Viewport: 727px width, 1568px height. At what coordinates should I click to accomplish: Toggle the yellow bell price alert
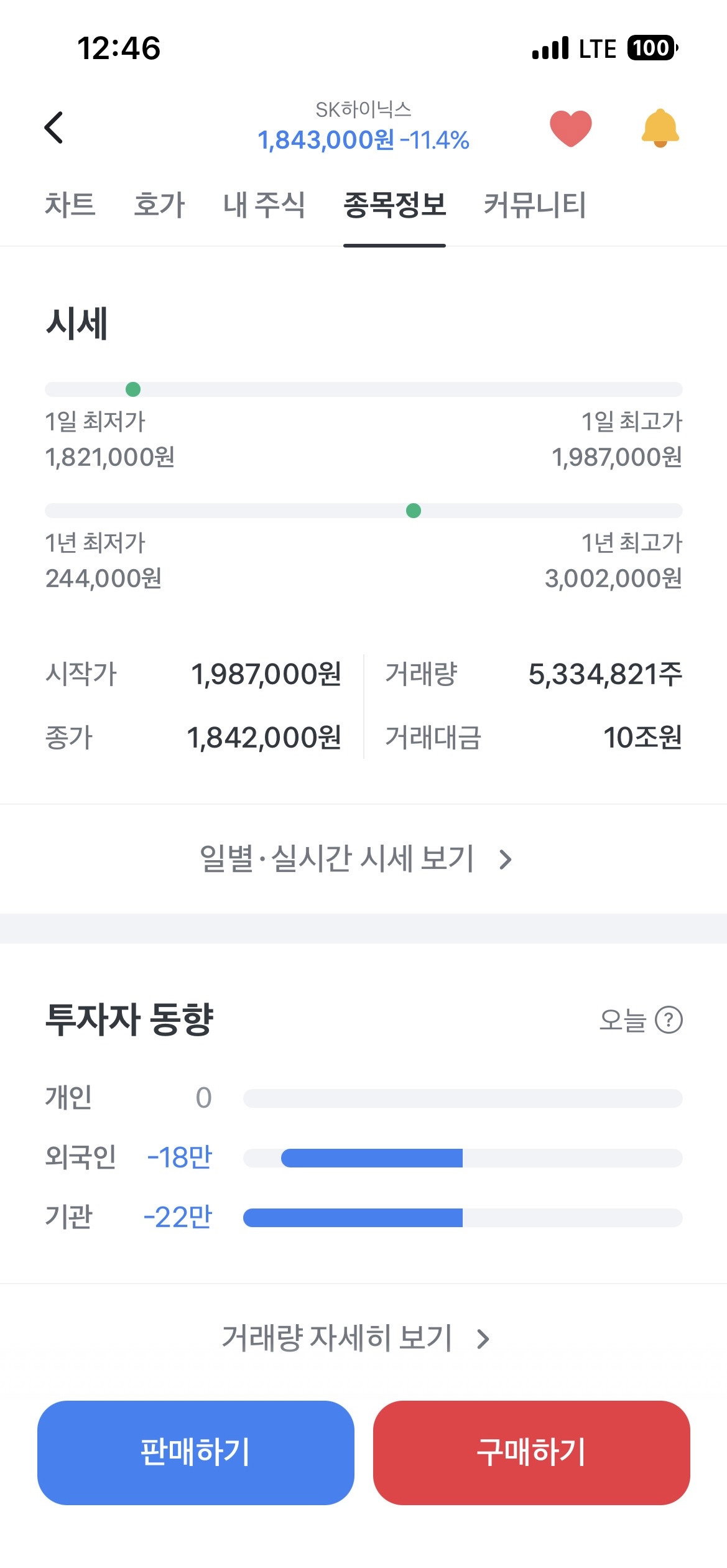pos(660,128)
